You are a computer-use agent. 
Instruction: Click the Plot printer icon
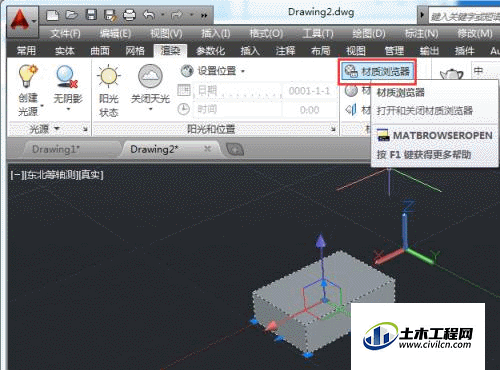pos(129,15)
